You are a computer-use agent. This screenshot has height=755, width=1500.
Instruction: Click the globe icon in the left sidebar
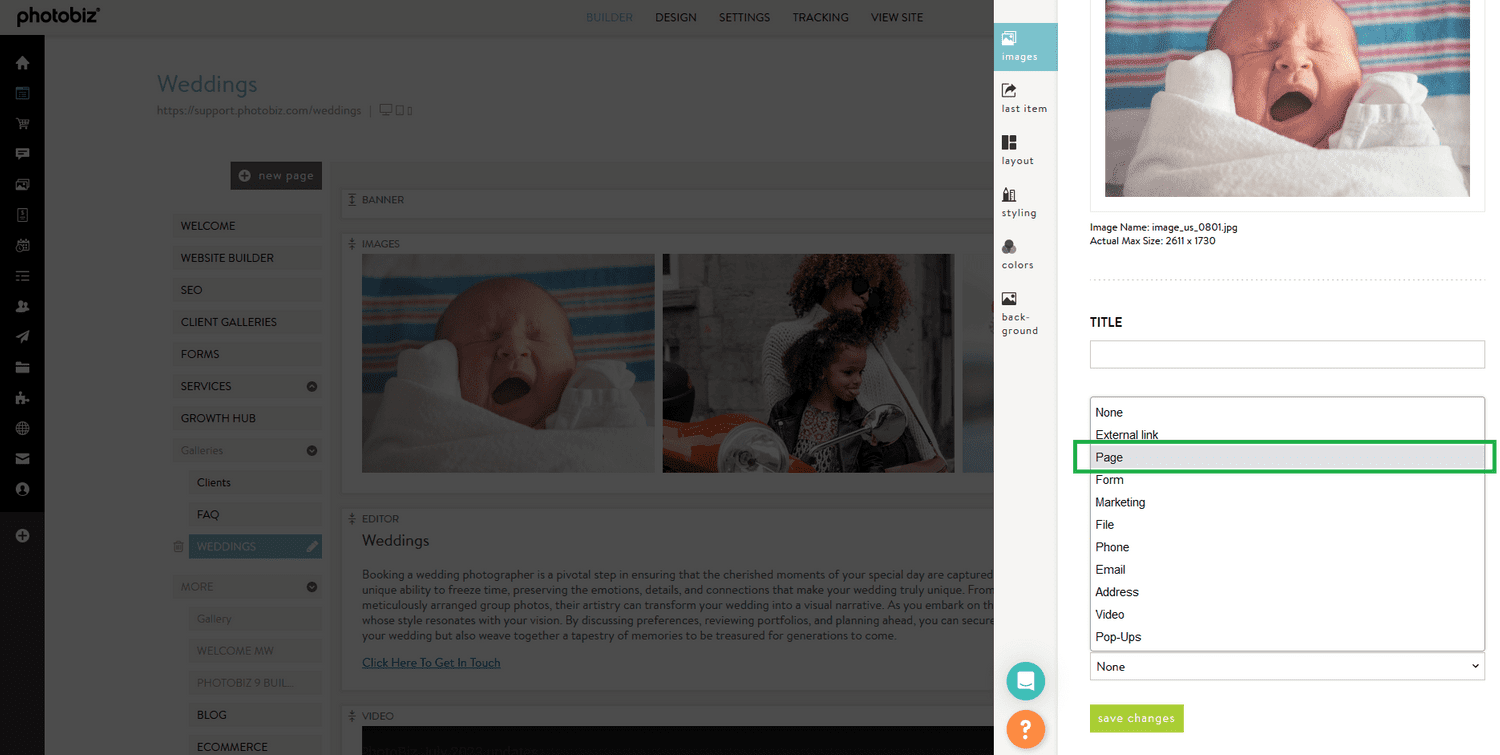pyautogui.click(x=22, y=428)
